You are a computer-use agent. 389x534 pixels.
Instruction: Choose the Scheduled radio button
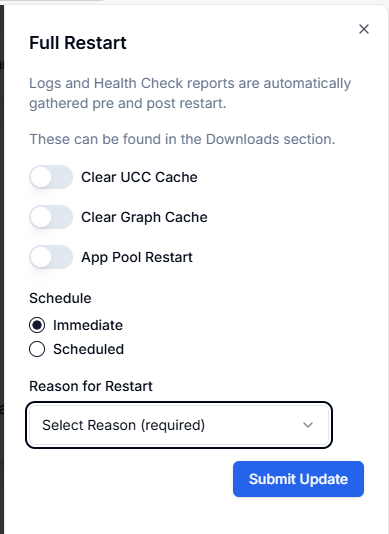pos(37,349)
